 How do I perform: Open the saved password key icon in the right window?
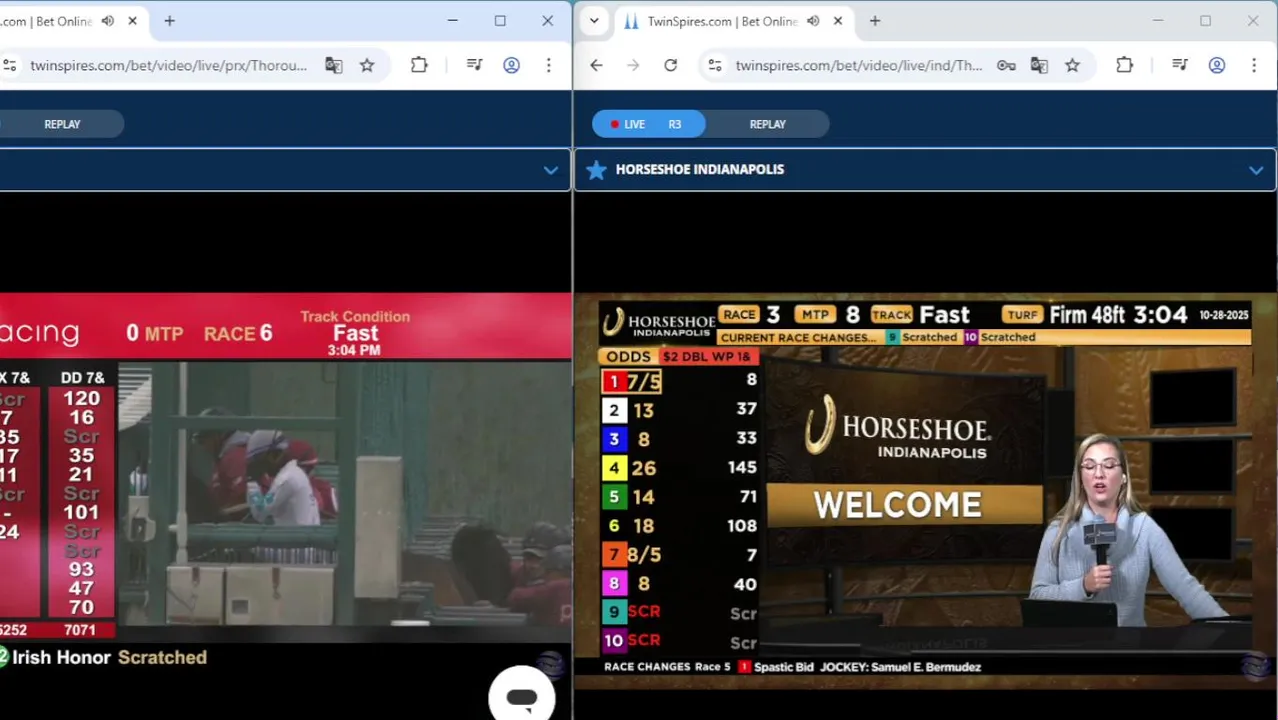(x=1006, y=65)
